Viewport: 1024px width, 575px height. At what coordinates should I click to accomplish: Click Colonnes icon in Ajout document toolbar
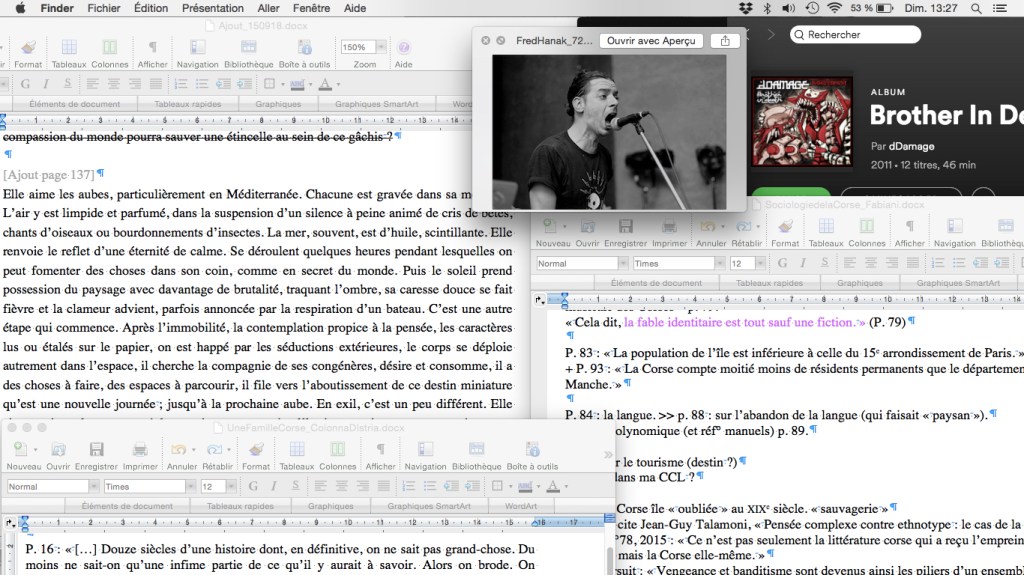coord(110,48)
